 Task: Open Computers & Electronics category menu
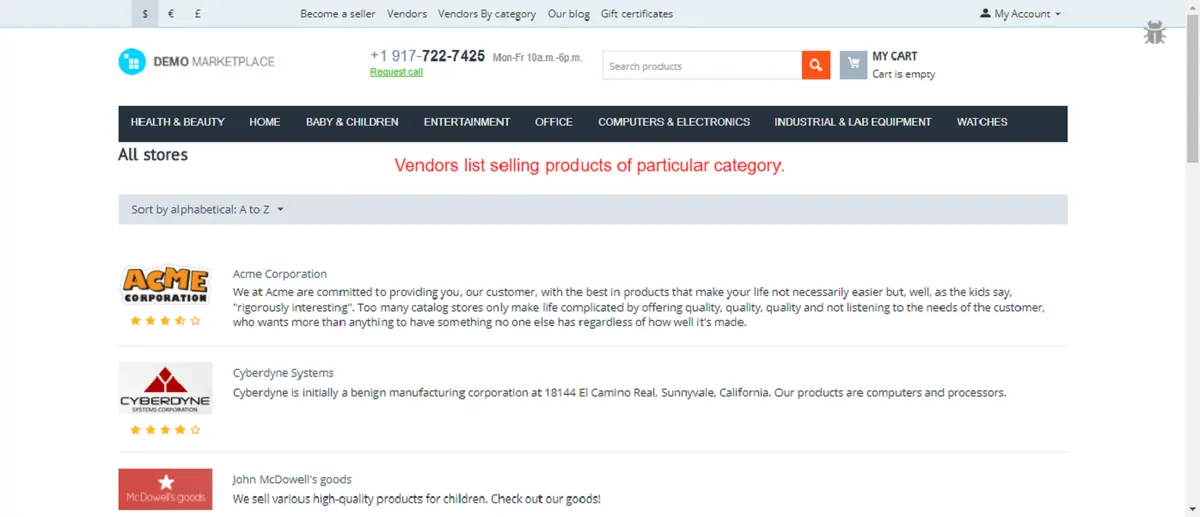(x=674, y=122)
